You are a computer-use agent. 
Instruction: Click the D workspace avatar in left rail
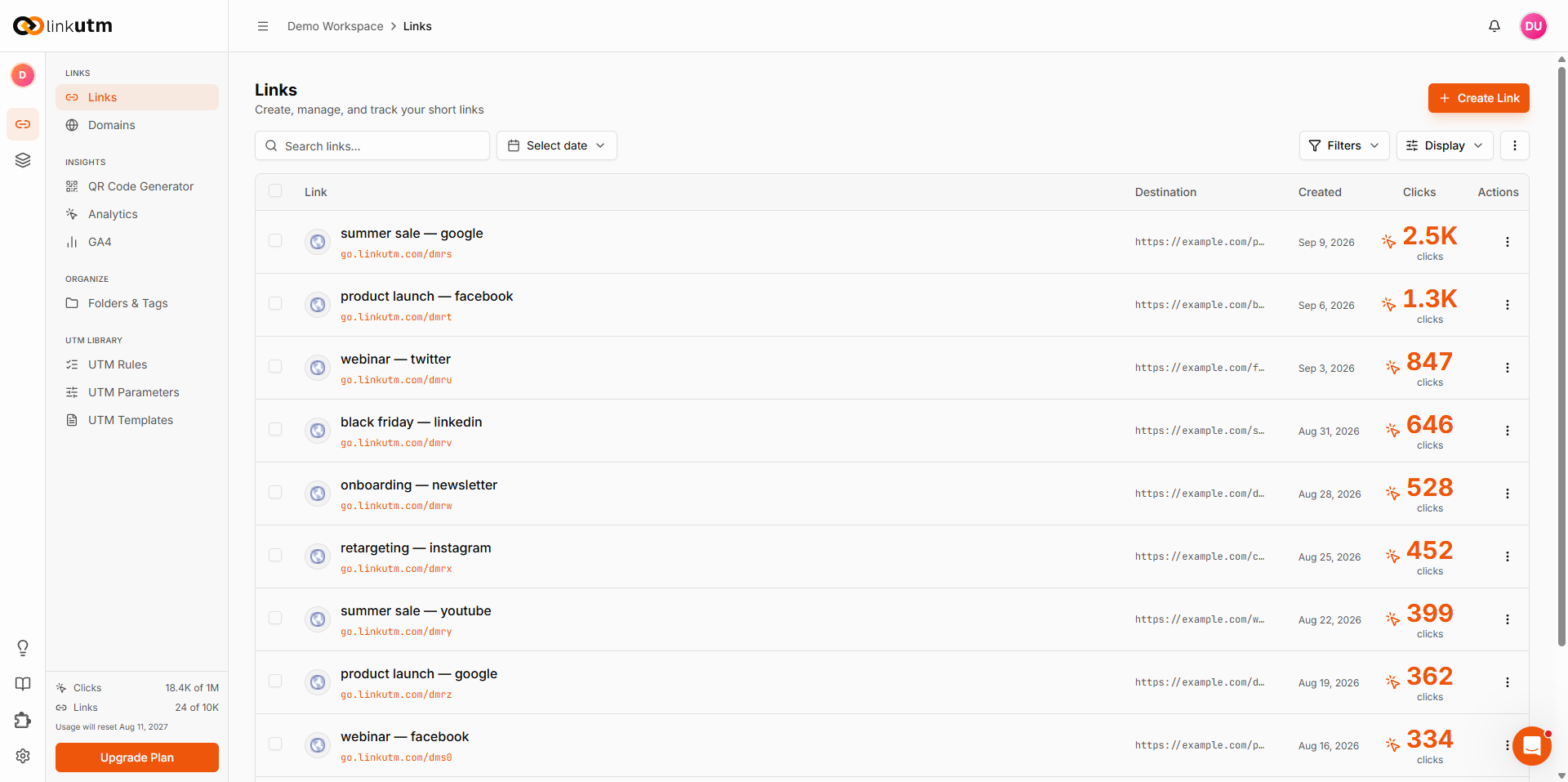(x=23, y=75)
